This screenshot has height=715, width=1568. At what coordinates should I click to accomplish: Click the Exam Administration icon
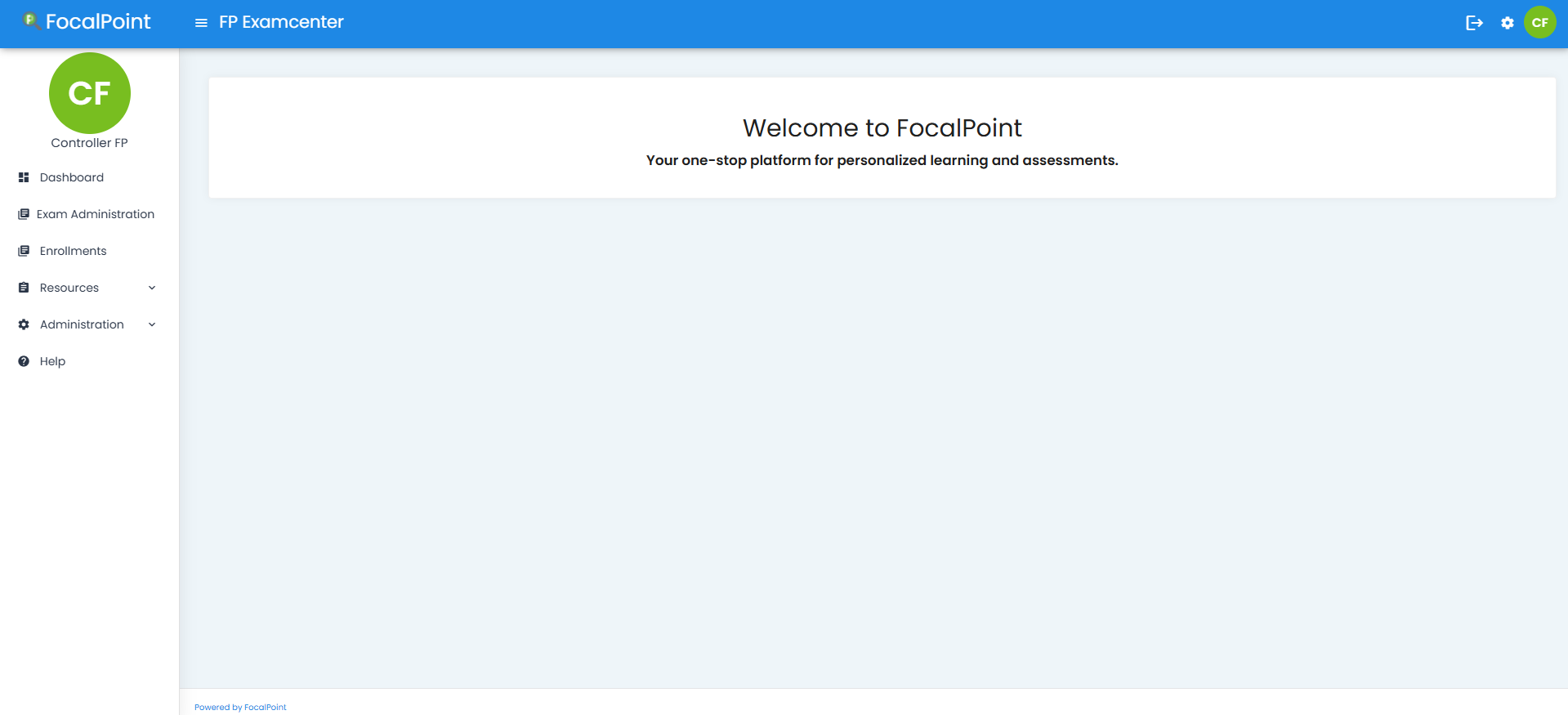click(24, 214)
